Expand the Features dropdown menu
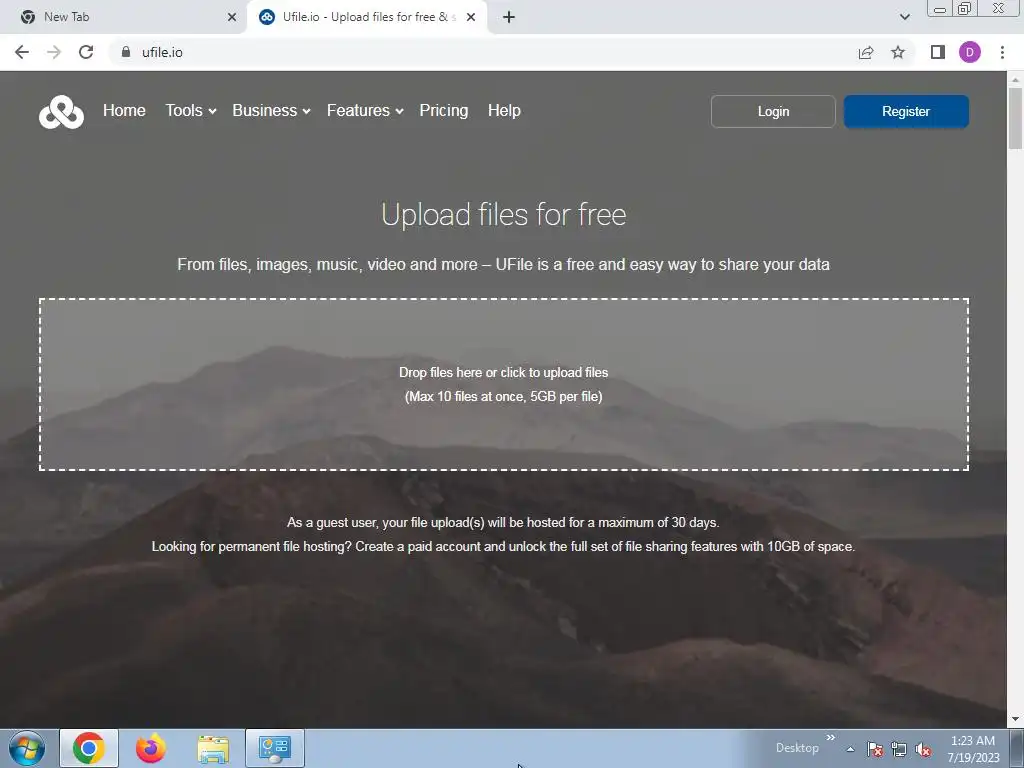This screenshot has height=768, width=1024. tap(365, 110)
